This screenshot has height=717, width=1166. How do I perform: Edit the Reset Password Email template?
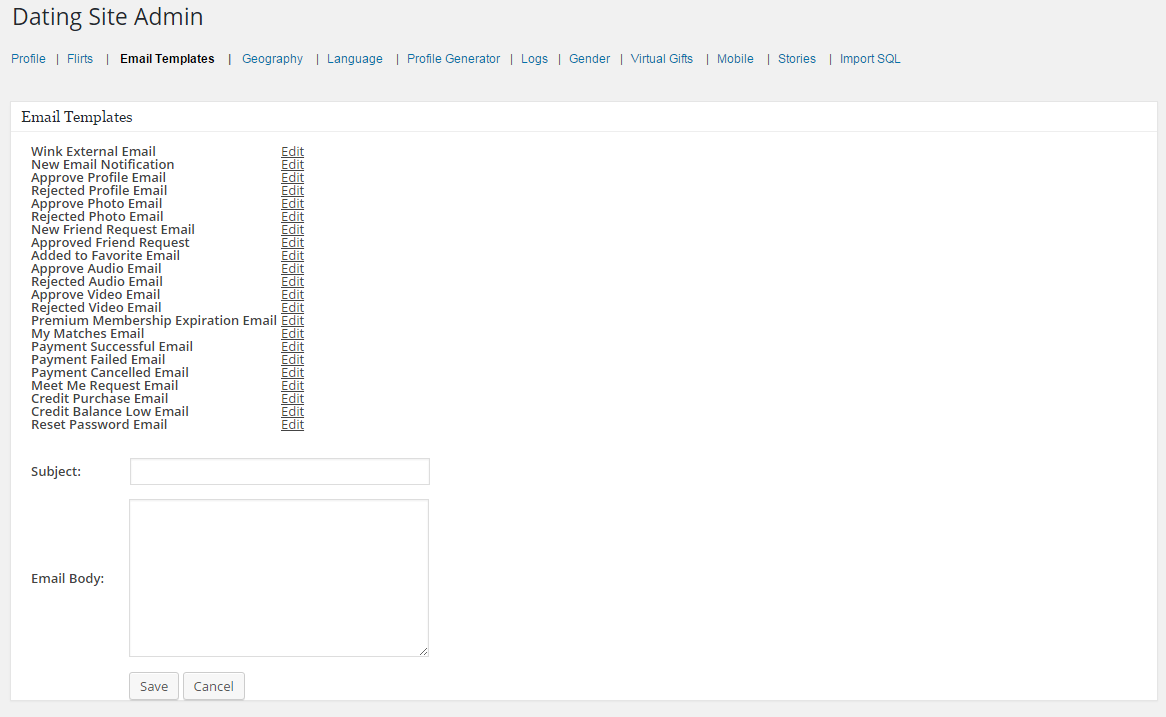[292, 425]
